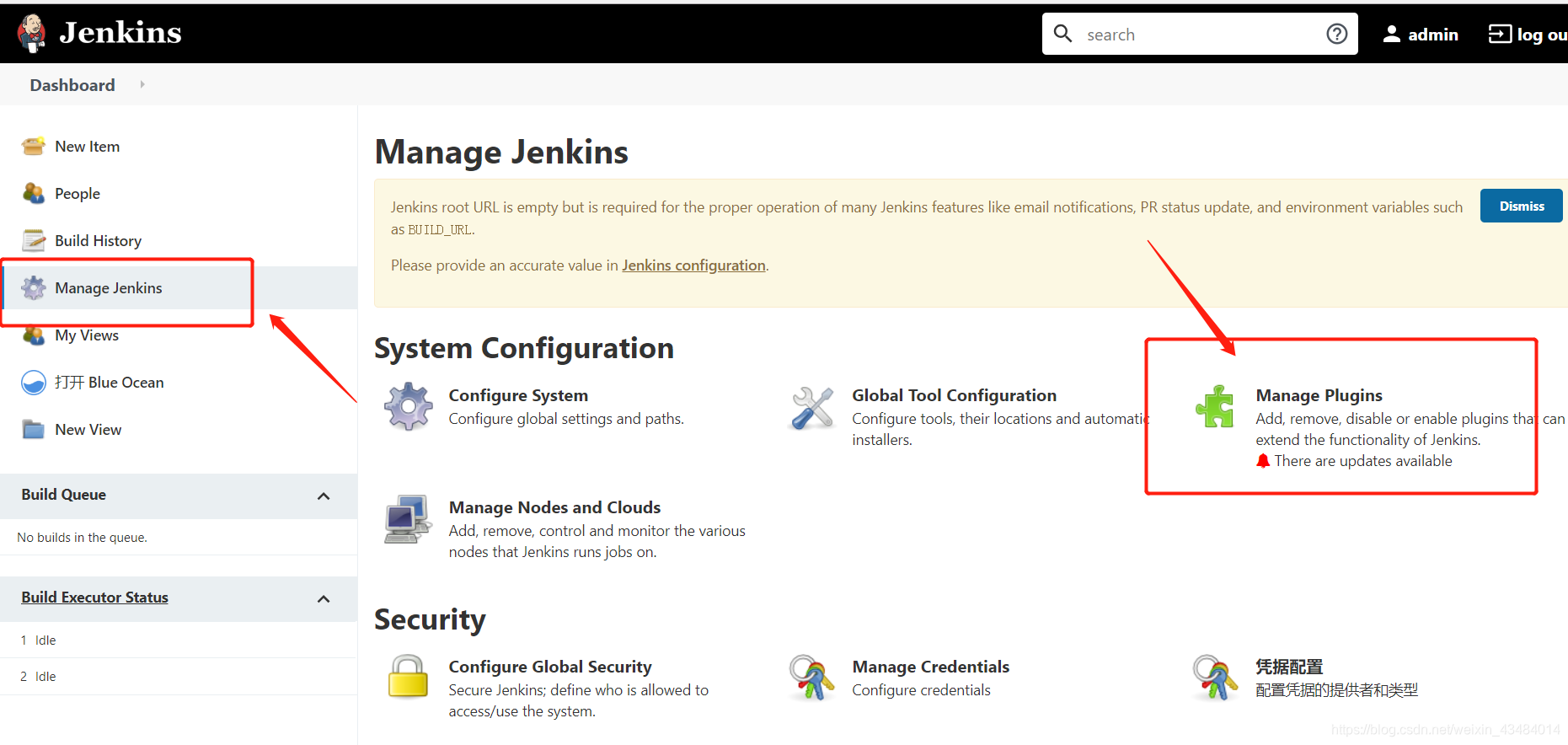Open Manage Plugins
The height and width of the screenshot is (745, 1568).
pos(1319,395)
